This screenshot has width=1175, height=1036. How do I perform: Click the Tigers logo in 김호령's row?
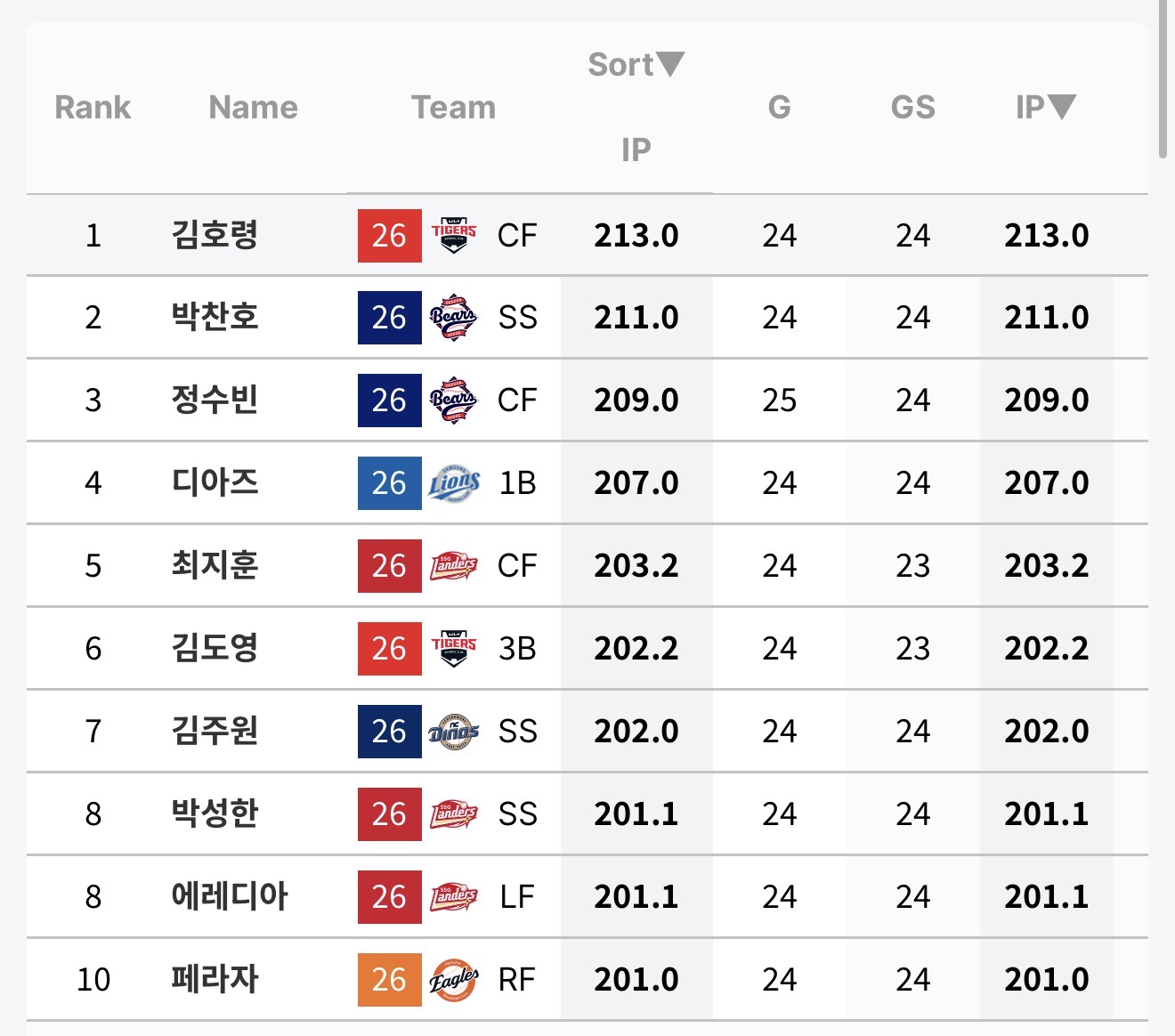(454, 235)
